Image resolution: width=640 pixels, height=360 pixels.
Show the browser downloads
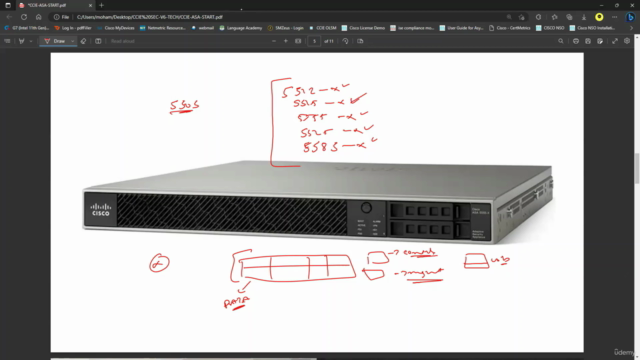click(x=584, y=17)
